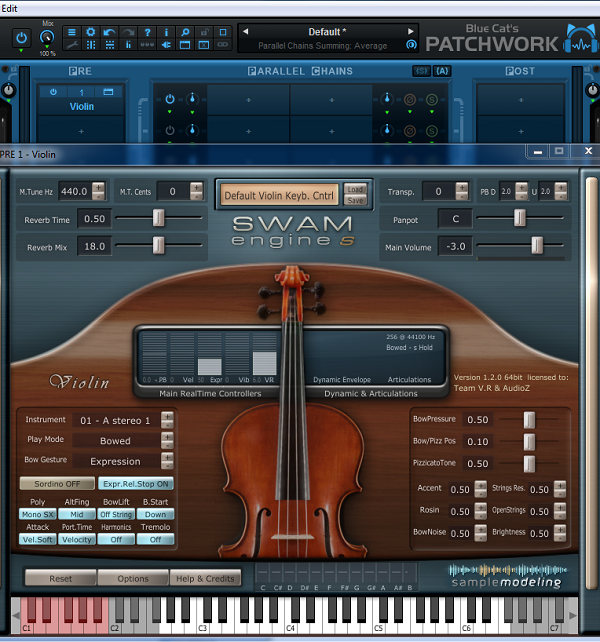Click the Reset button

61,578
